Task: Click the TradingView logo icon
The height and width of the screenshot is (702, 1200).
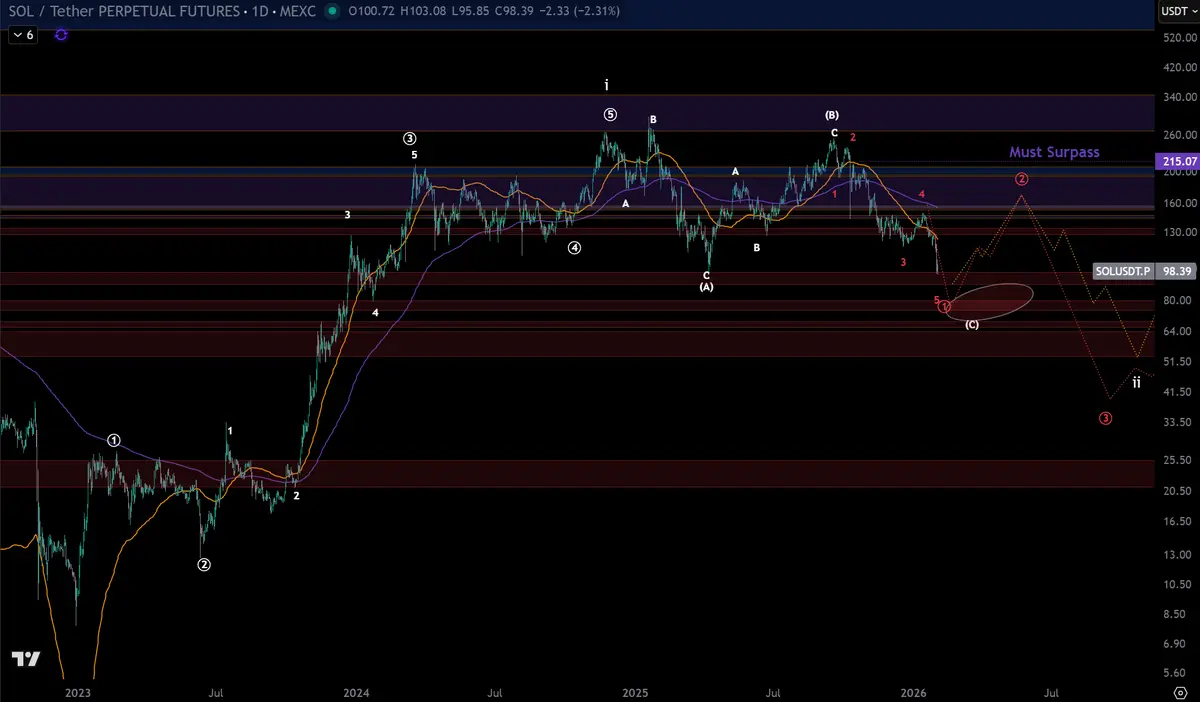Action: (25, 659)
